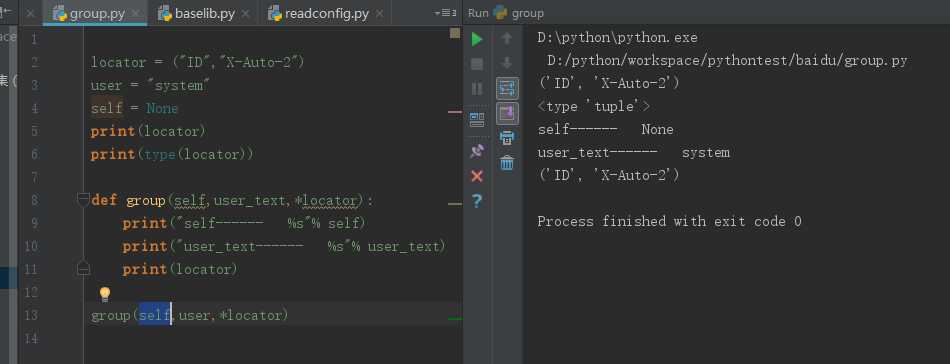Click the code inspection indicator square atop editor
The width and height of the screenshot is (950, 364).
[x=454, y=33]
